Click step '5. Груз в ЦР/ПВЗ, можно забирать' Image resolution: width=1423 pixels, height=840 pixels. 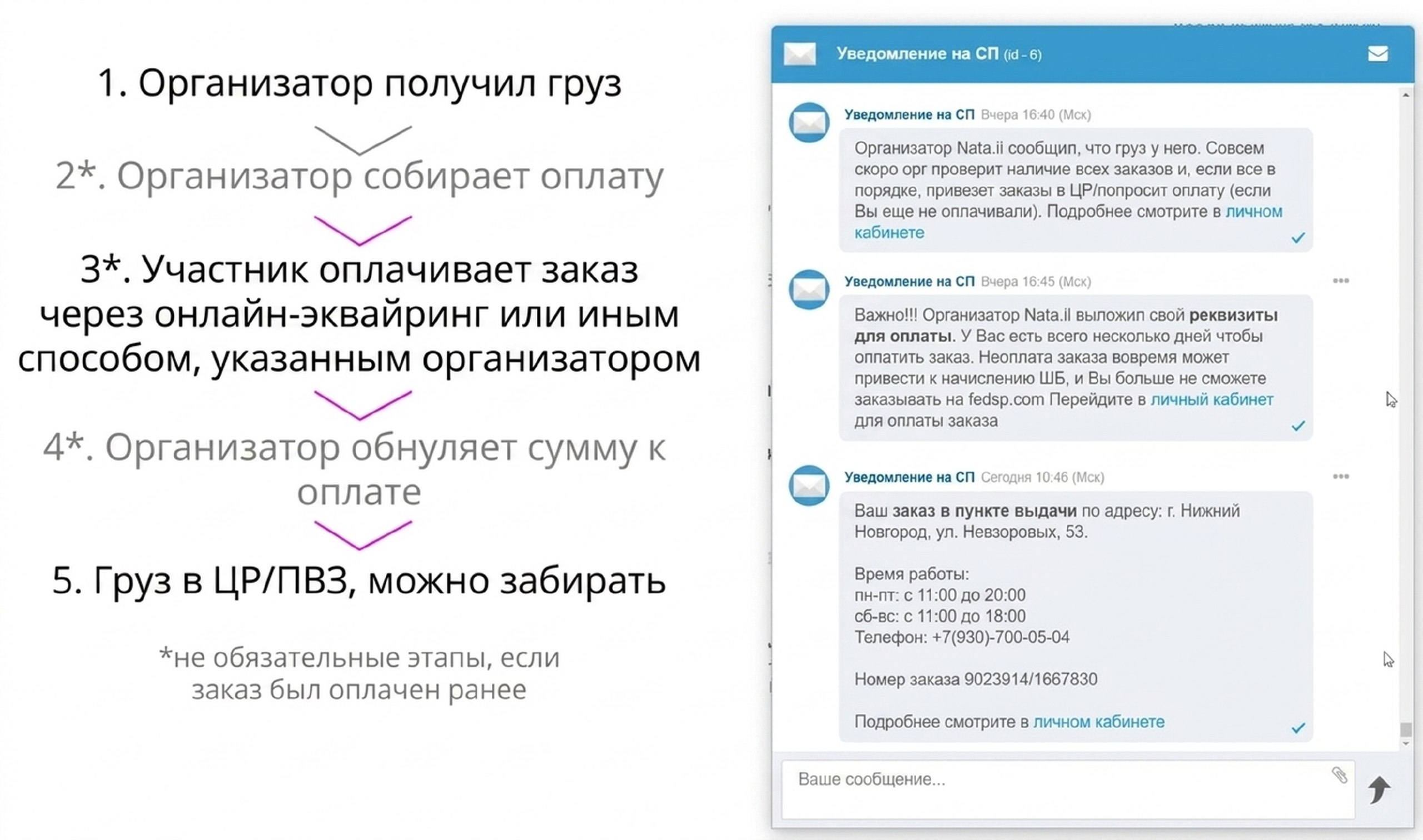359,581
